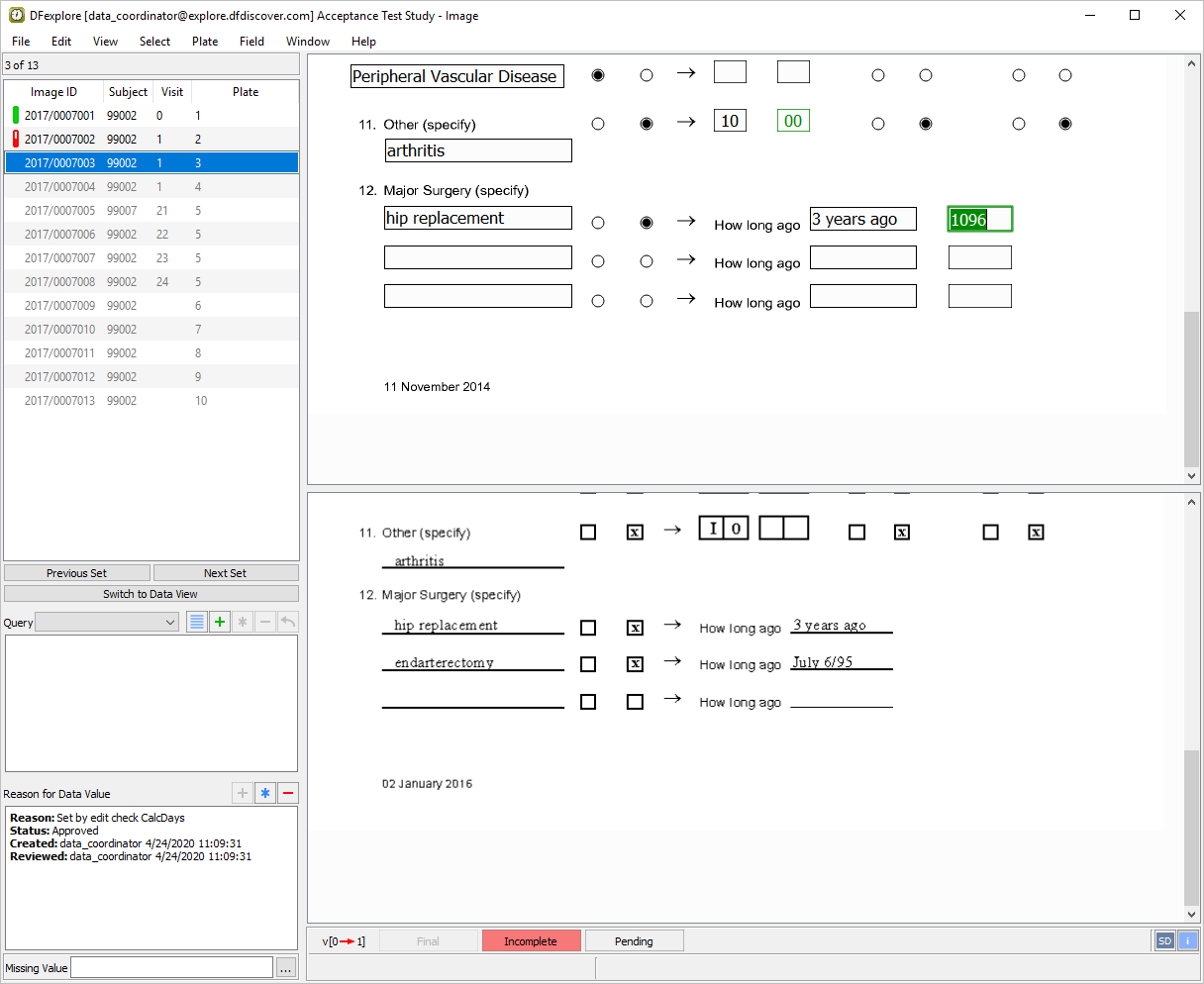This screenshot has width=1204, height=984.
Task: Click the ellipsis button beside Missing Value
Action: [x=286, y=968]
